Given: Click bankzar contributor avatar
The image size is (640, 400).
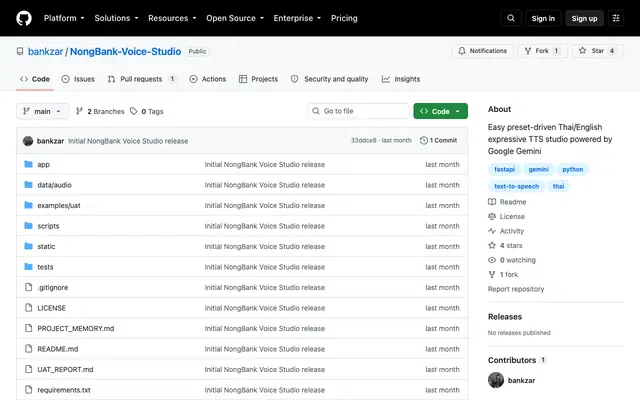Looking at the screenshot, I should click(496, 380).
